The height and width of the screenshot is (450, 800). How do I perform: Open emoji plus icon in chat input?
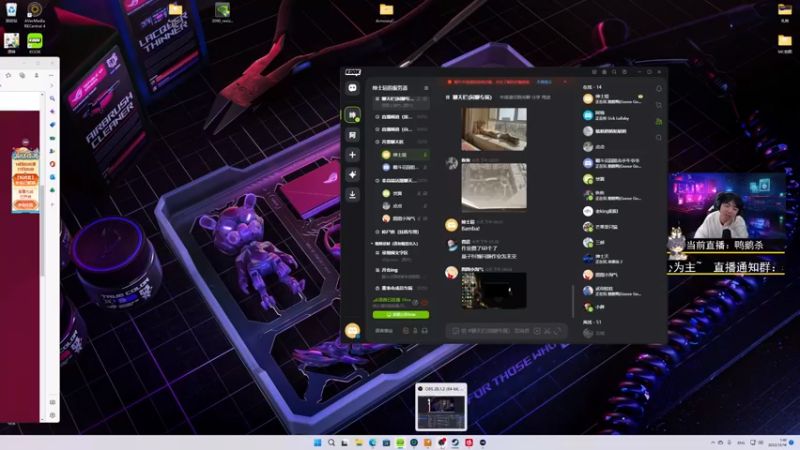537,331
